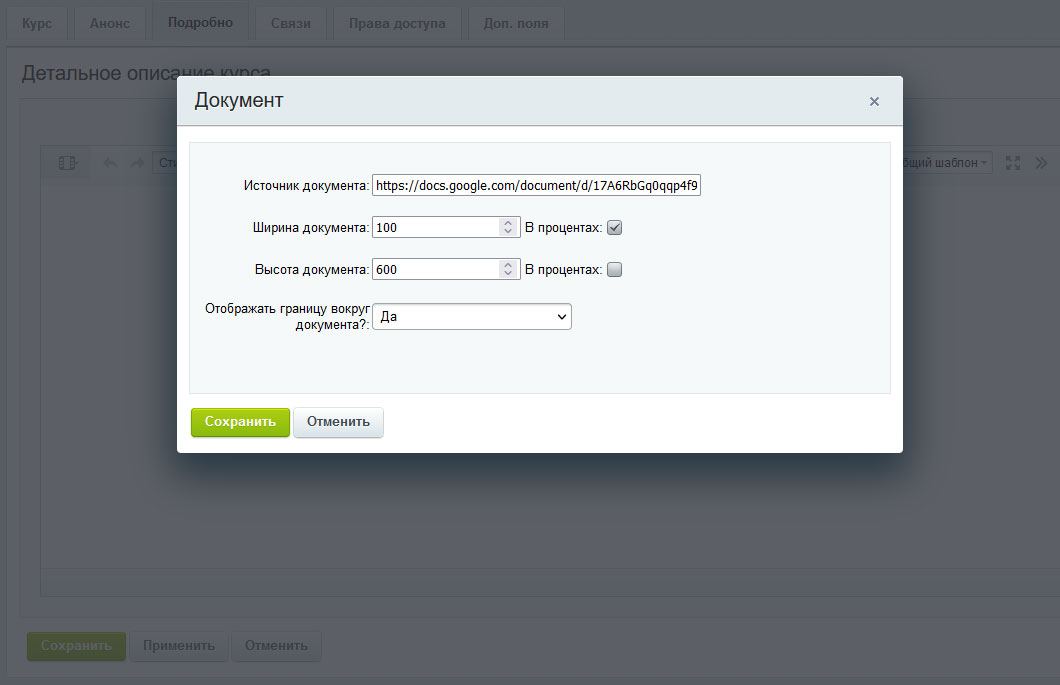The height and width of the screenshot is (685, 1060).
Task: Open the border display Да dropdown
Action: point(472,316)
